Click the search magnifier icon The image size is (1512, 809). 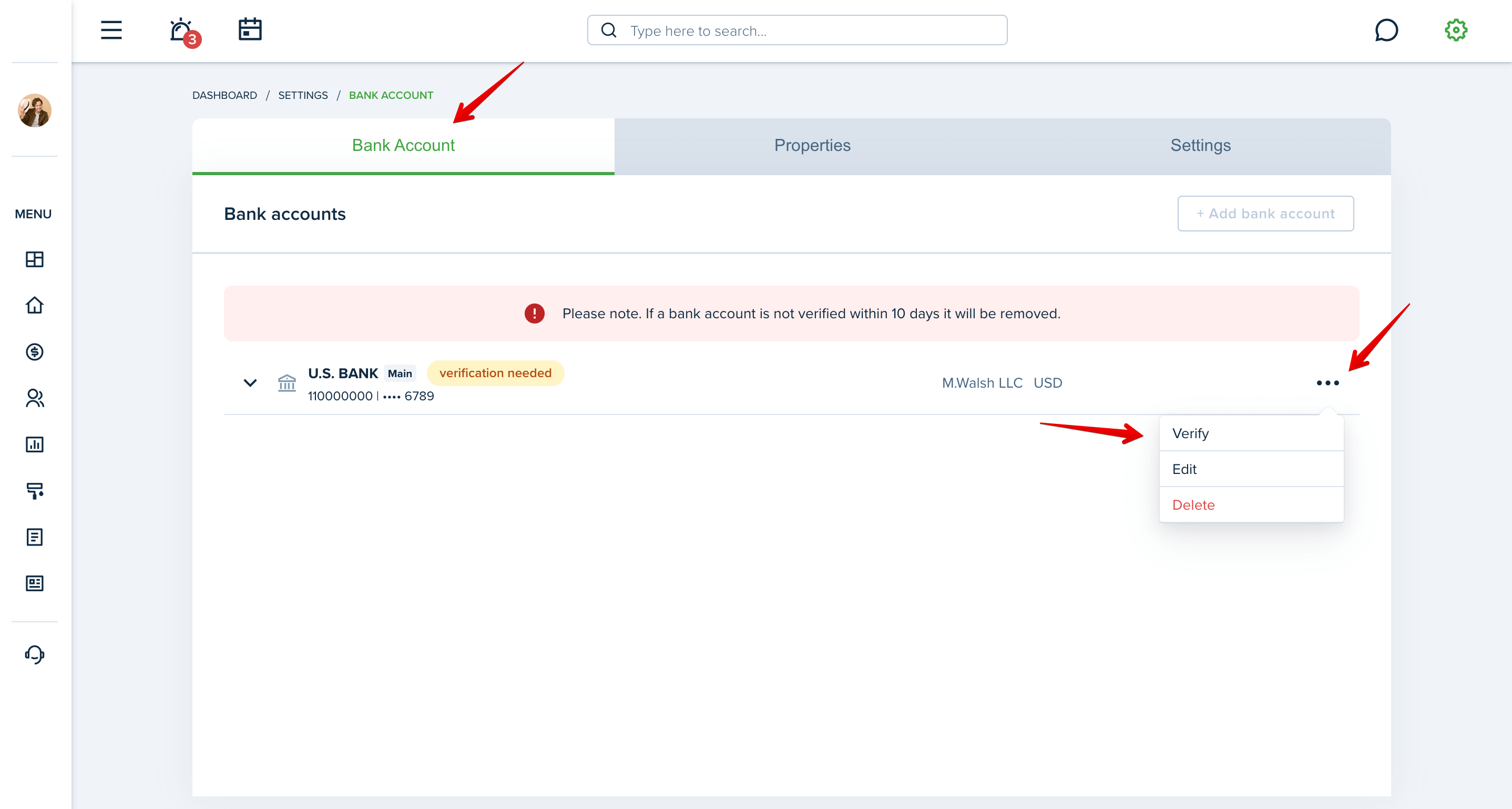tap(609, 30)
